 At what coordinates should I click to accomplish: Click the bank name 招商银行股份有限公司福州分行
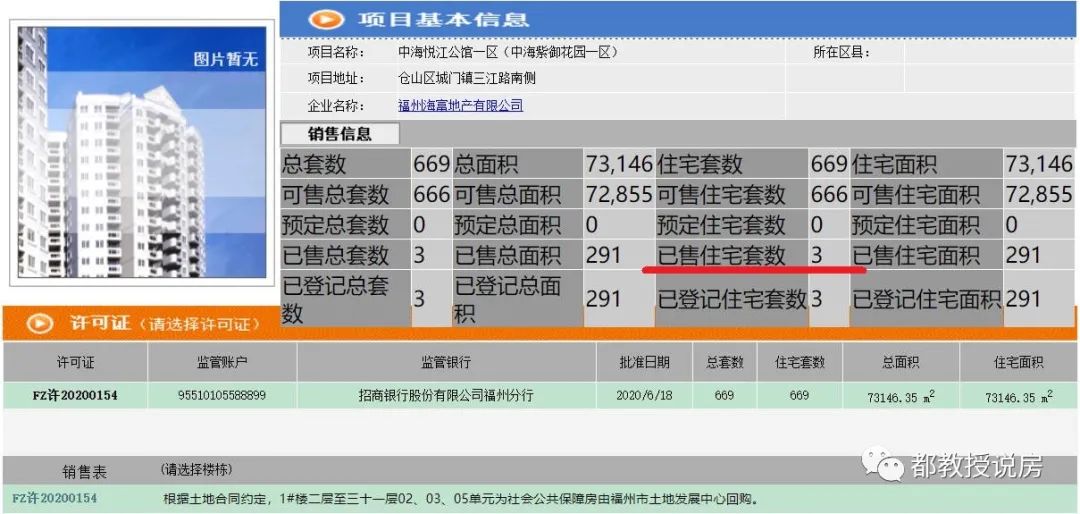pyautogui.click(x=446, y=395)
